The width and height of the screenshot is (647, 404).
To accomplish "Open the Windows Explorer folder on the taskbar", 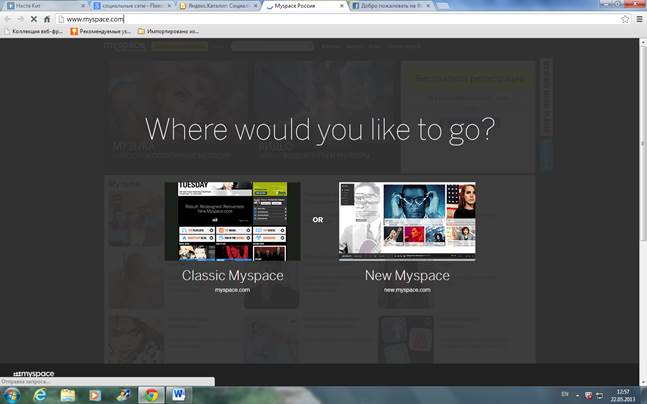I will [68, 395].
